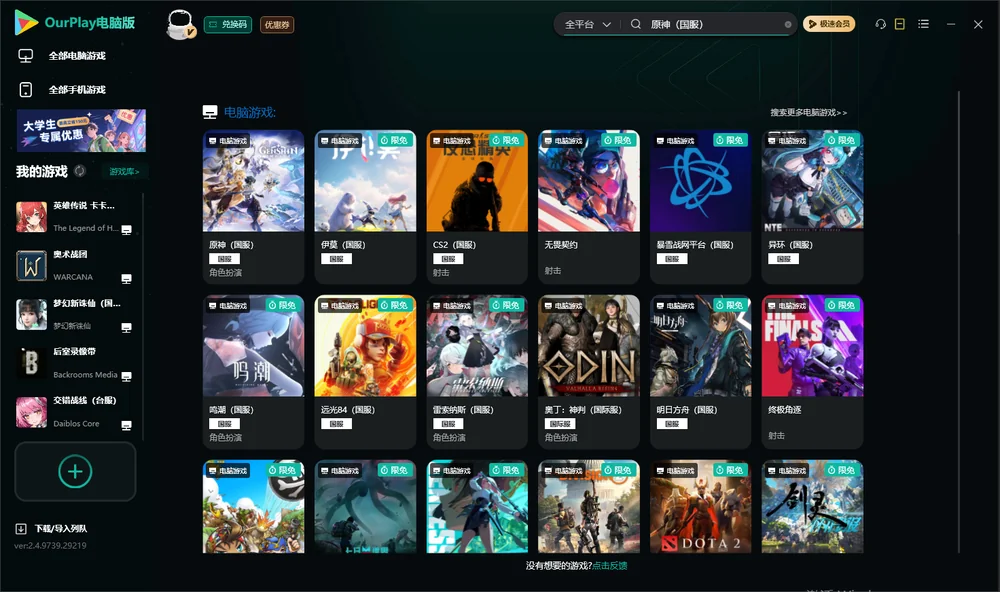Image resolution: width=1000 pixels, height=592 pixels.
Task: Click the add game plus button
Action: tap(75, 471)
